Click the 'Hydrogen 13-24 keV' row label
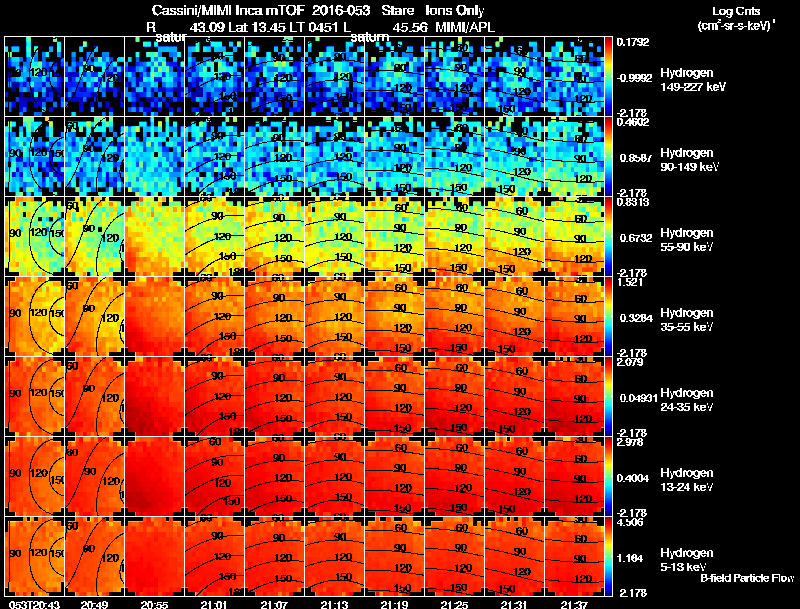800x609 pixels. [687, 479]
